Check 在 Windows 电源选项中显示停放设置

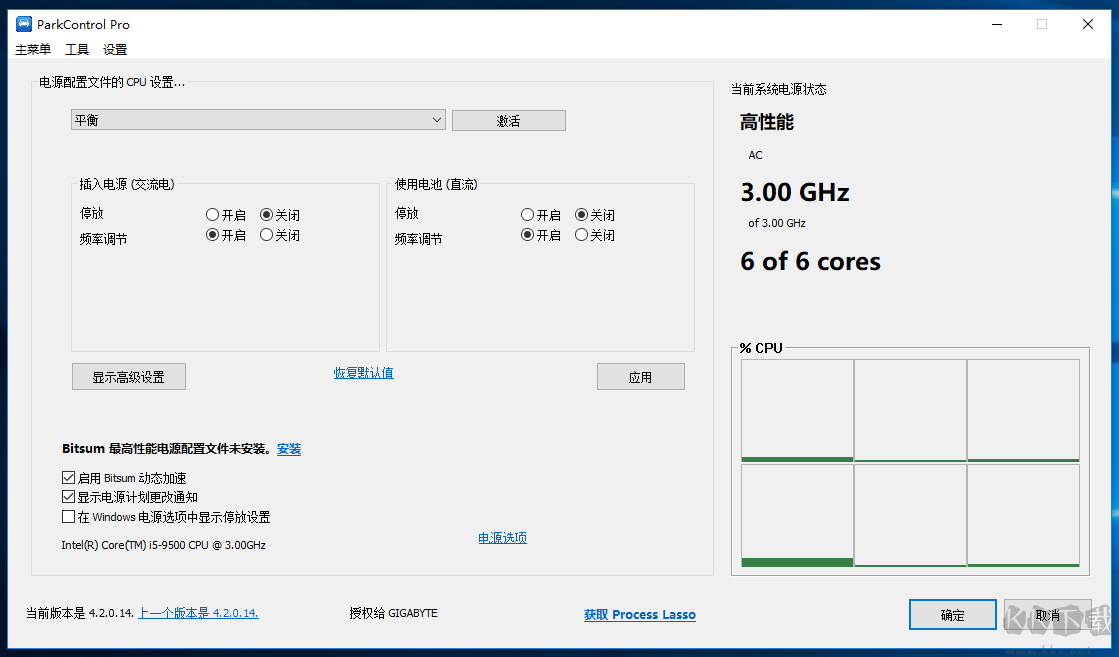tap(68, 517)
